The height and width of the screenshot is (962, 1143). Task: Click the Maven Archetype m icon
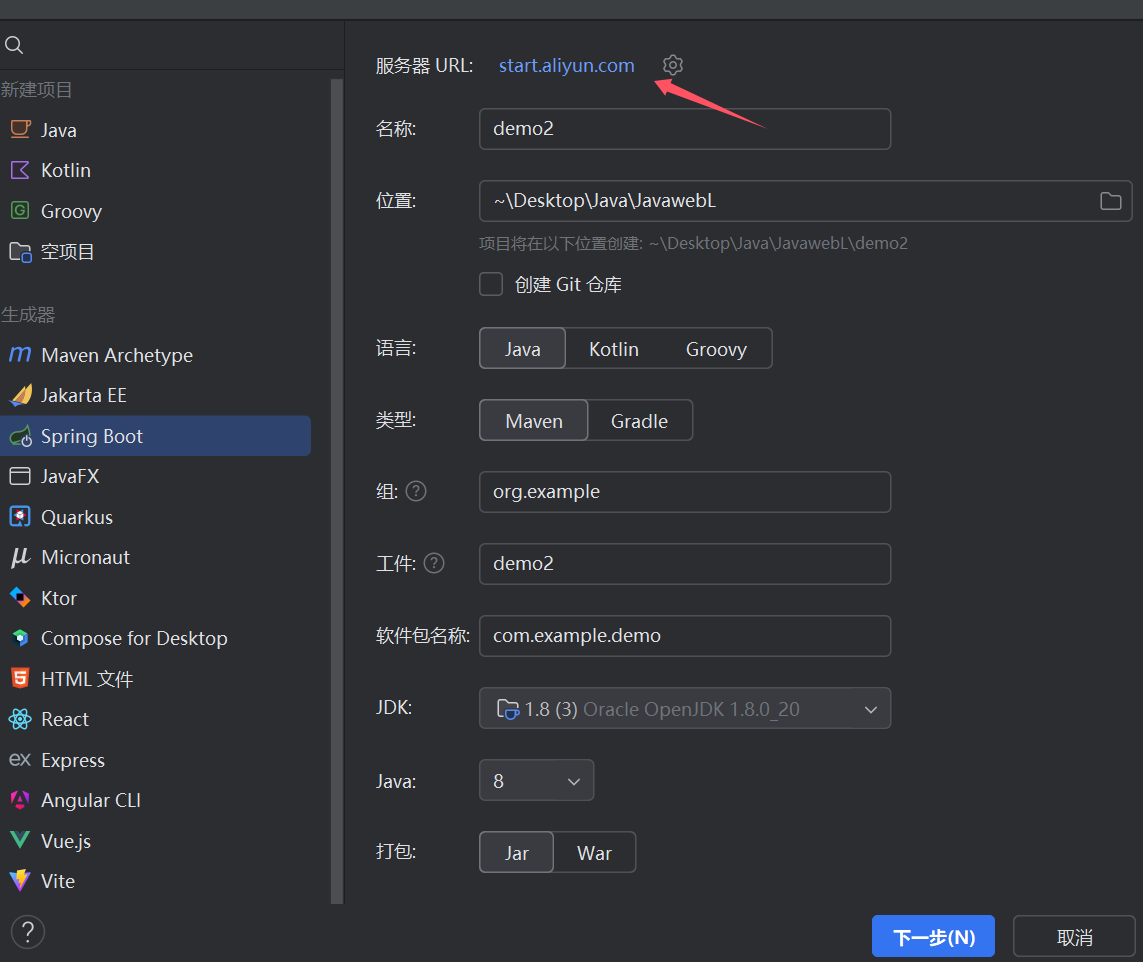pyautogui.click(x=20, y=355)
